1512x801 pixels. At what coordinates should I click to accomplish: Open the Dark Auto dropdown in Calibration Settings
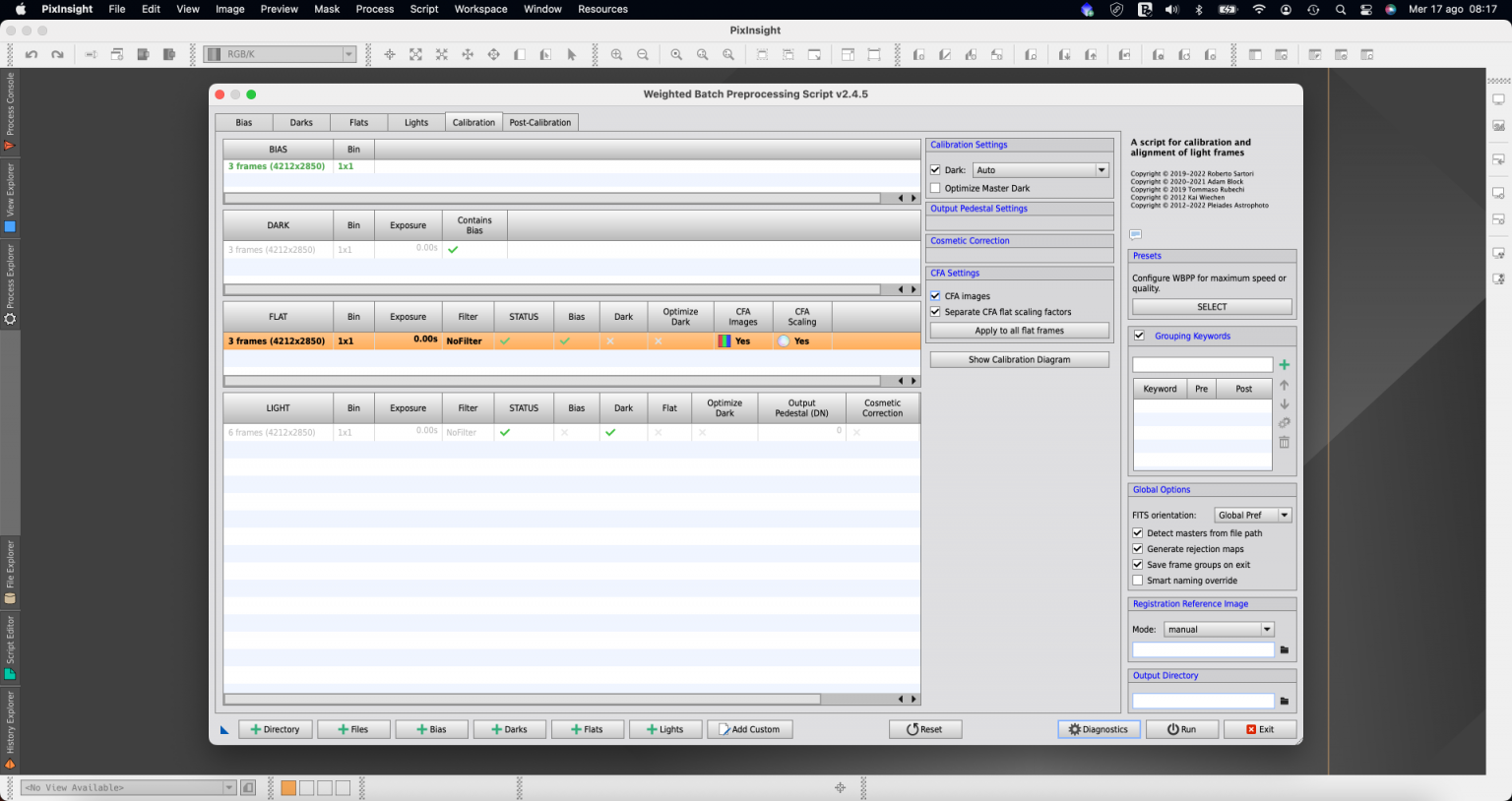[x=1040, y=169]
